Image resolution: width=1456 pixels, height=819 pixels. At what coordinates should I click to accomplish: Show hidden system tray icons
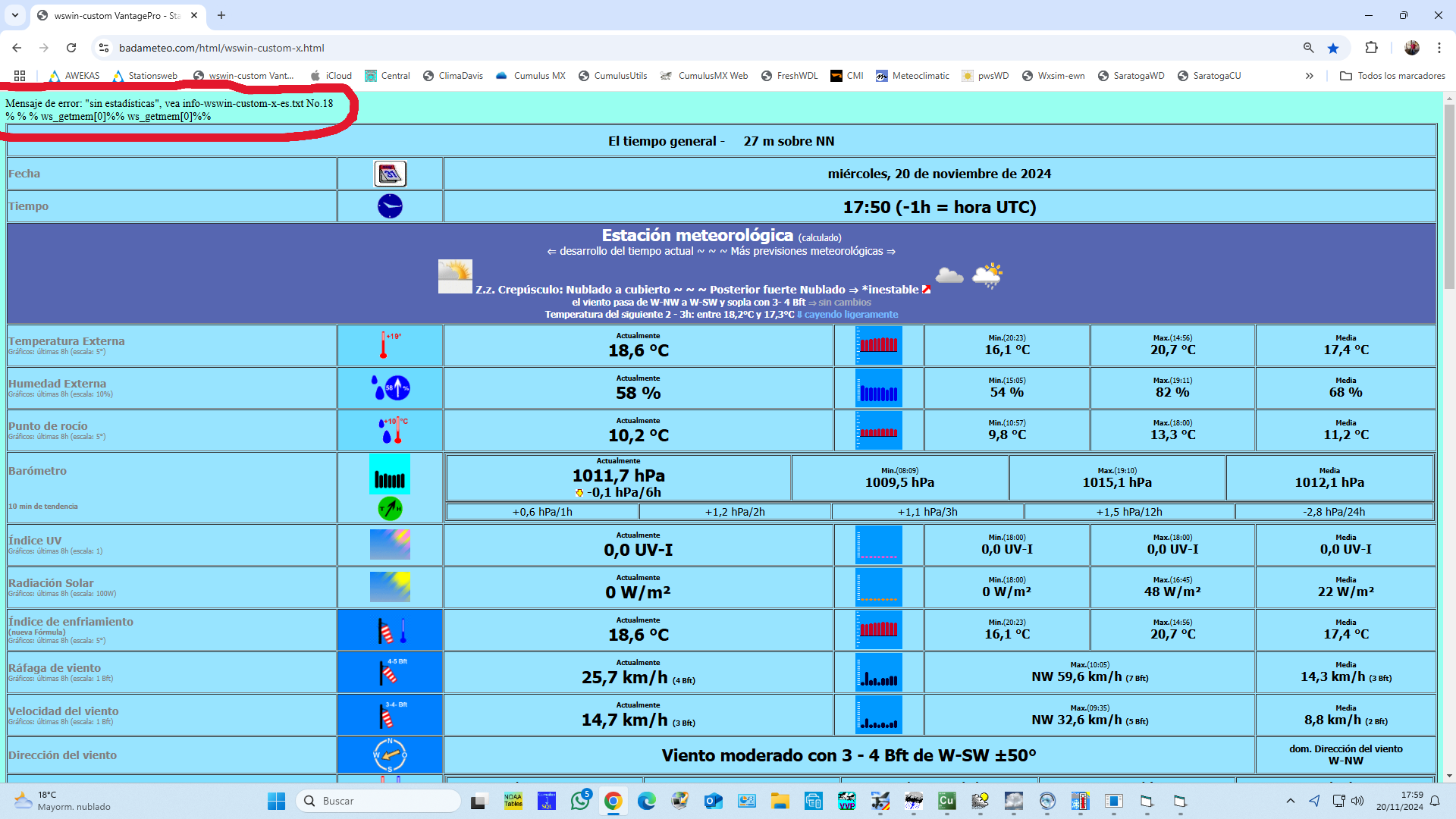coord(1290,801)
